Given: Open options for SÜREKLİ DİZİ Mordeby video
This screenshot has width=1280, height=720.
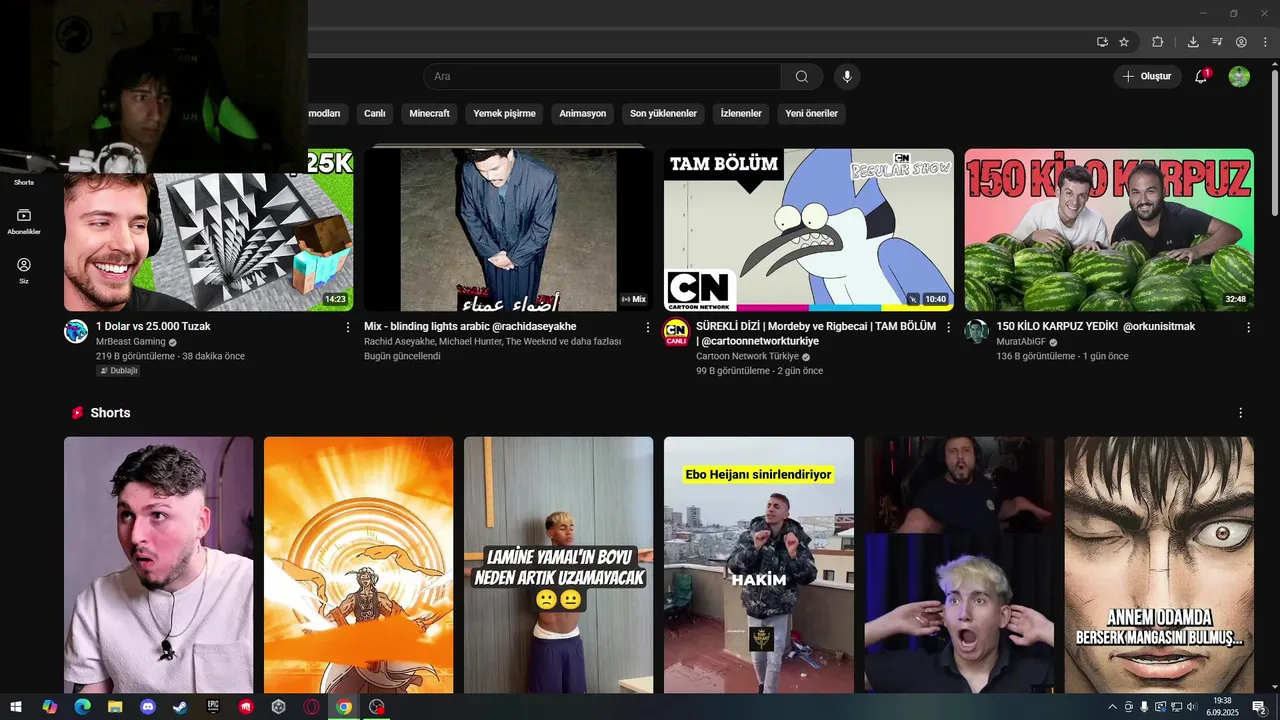Looking at the screenshot, I should [x=948, y=327].
